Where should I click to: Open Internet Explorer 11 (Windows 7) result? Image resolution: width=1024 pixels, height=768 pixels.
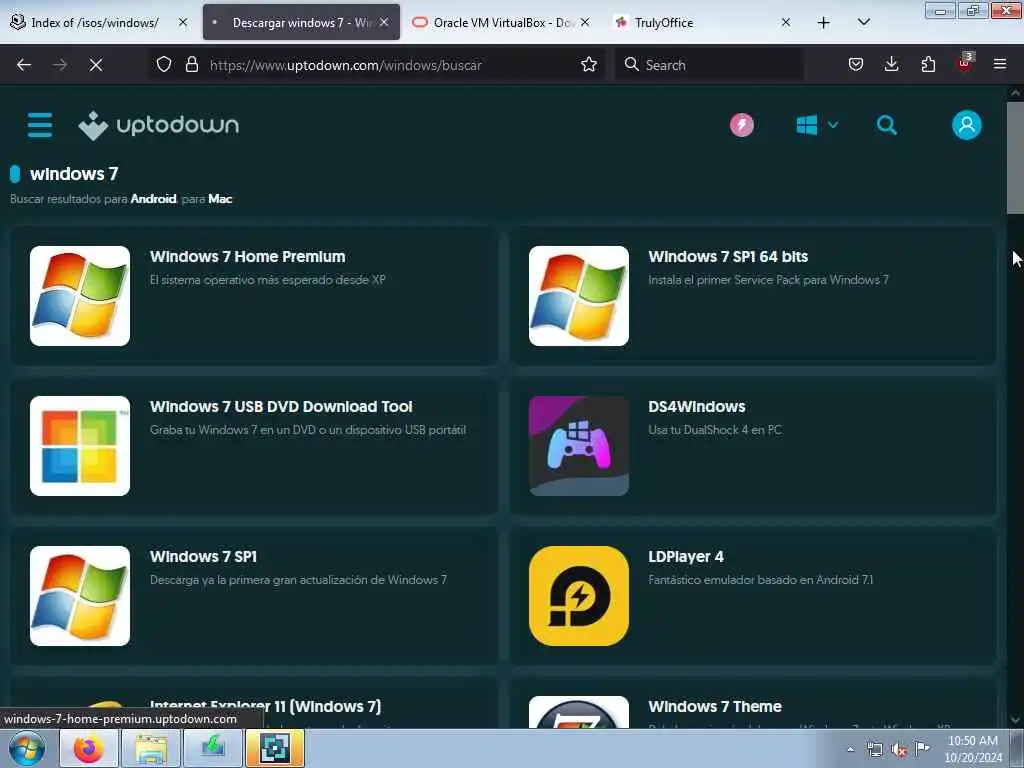click(265, 707)
